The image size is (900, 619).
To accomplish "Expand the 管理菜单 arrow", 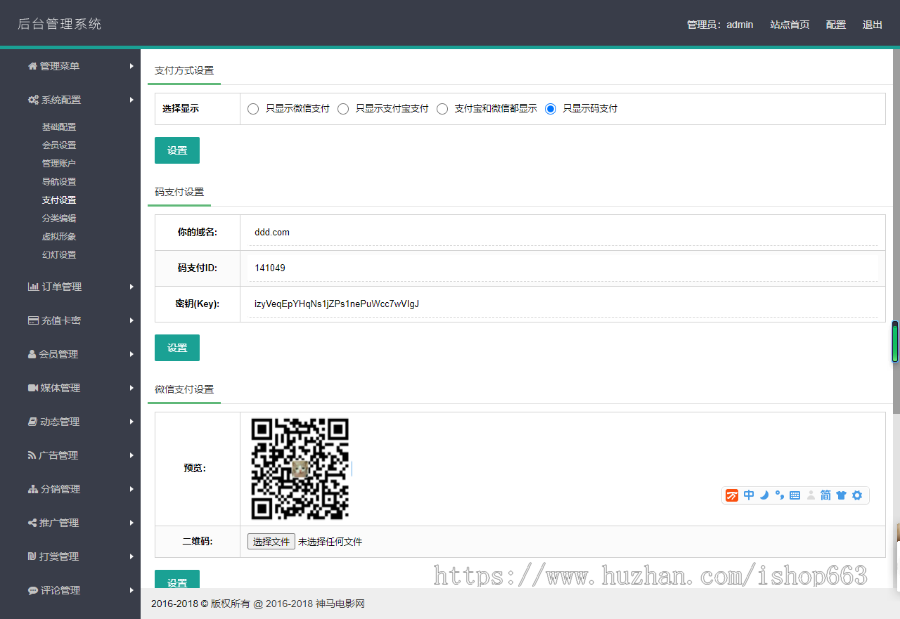I will [x=131, y=66].
